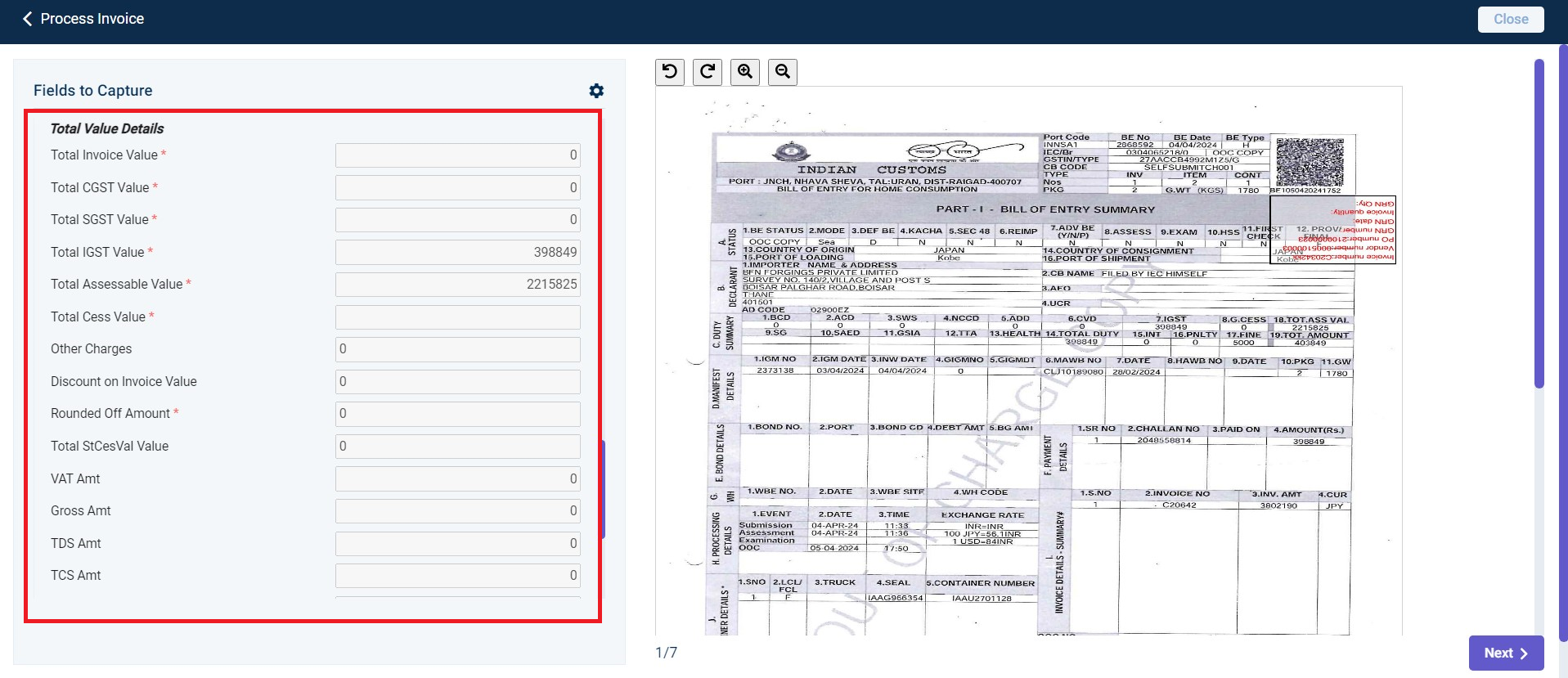Click the Total Invoice Value field
The width and height of the screenshot is (1568, 678).
tap(458, 155)
